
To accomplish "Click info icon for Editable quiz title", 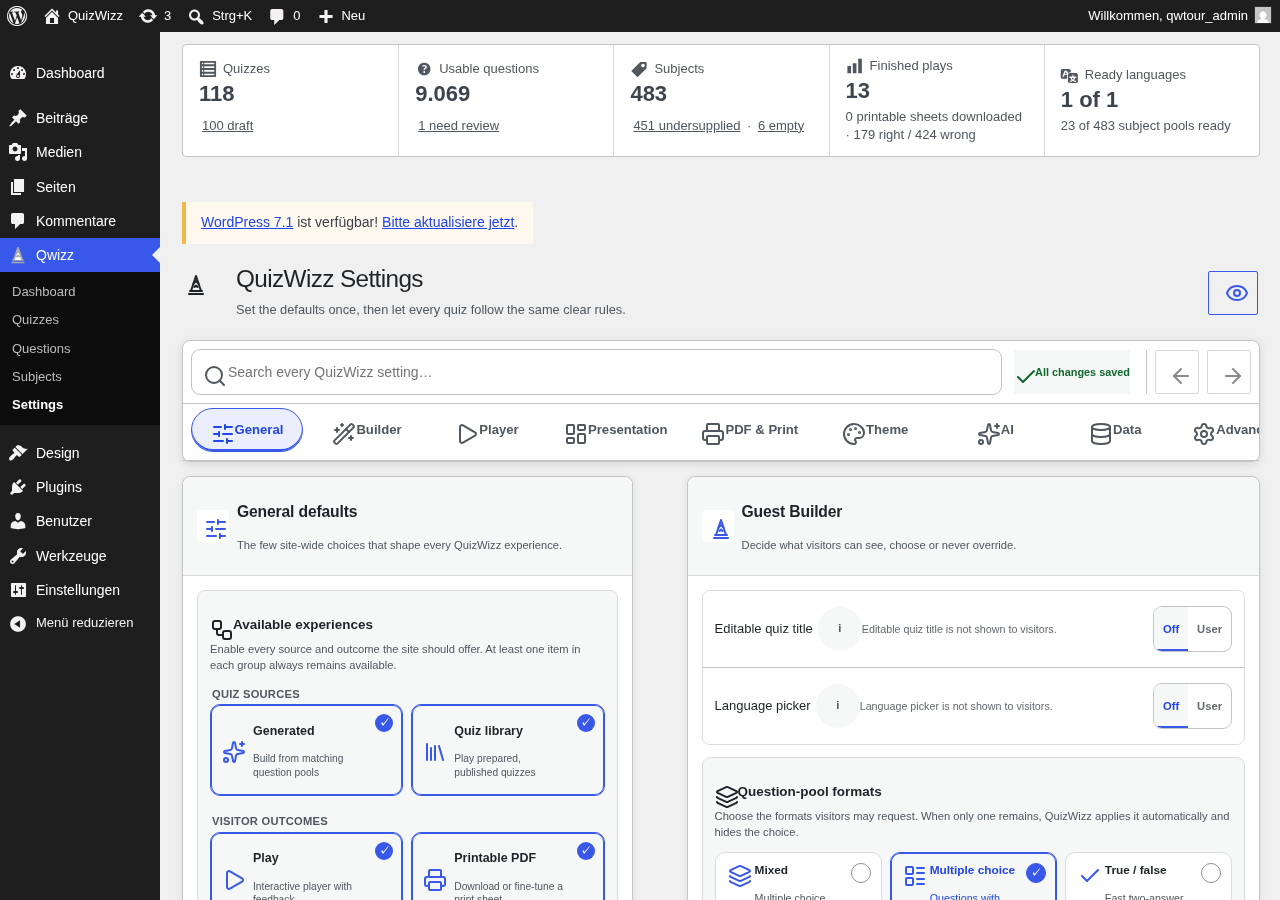I will click(840, 629).
